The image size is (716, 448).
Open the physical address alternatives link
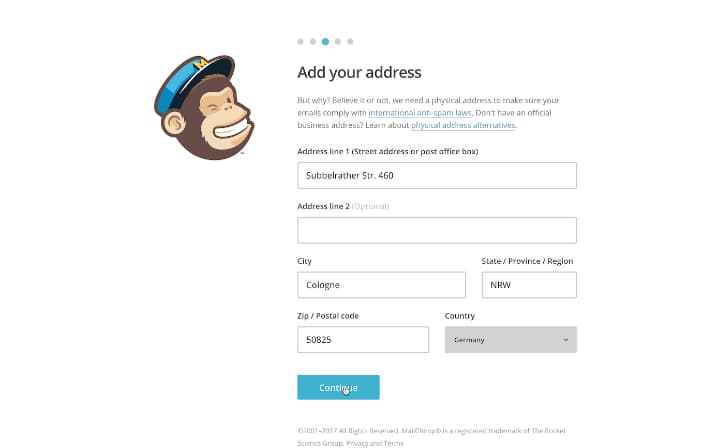(463, 125)
